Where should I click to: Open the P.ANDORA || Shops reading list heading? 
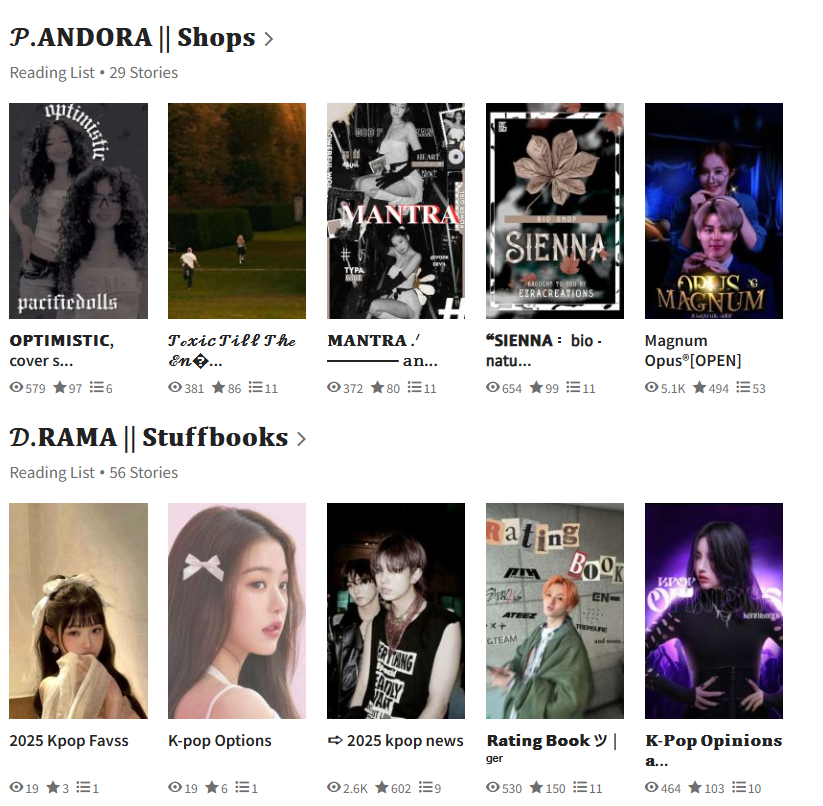(x=133, y=38)
